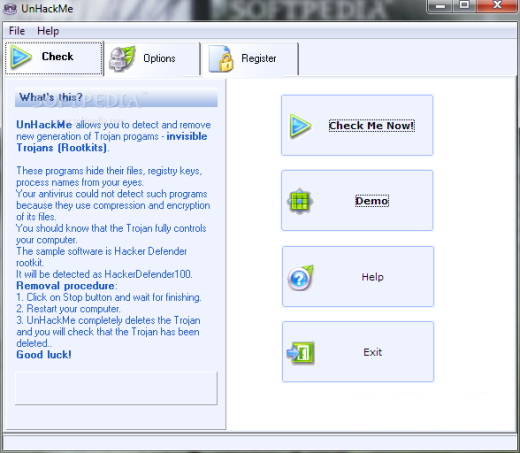520x453 pixels.
Task: Click the blue question mark icon beside Help
Action: [301, 278]
